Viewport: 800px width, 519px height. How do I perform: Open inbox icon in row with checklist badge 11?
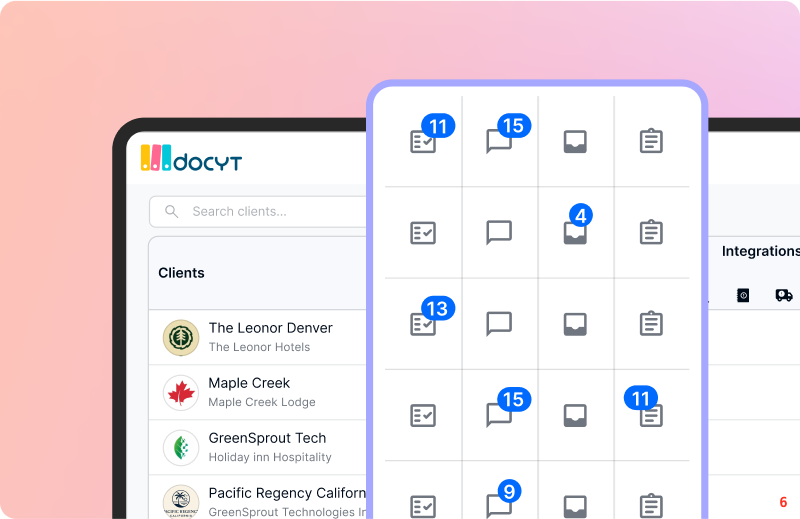[575, 141]
